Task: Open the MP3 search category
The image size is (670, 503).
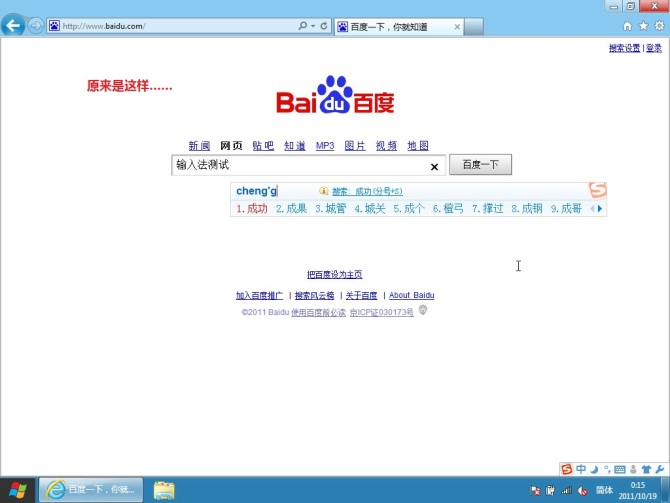Action: tap(325, 146)
